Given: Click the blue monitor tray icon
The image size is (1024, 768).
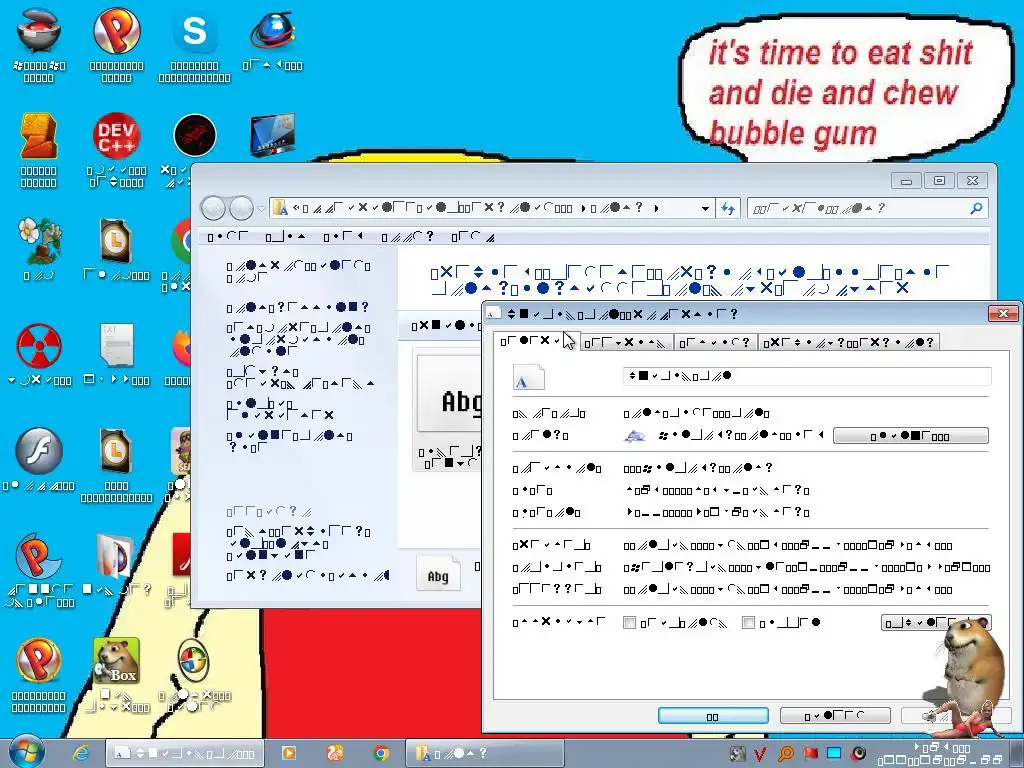Looking at the screenshot, I should 834,753.
